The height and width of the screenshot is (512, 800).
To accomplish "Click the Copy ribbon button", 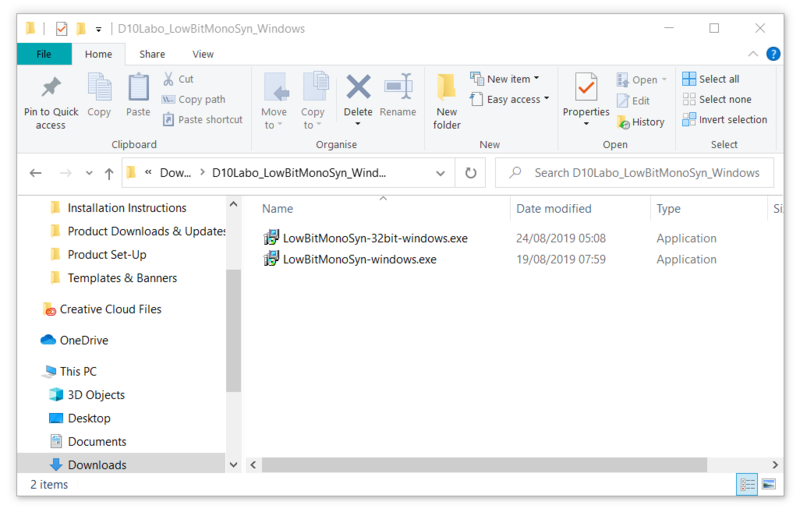I will [99, 95].
